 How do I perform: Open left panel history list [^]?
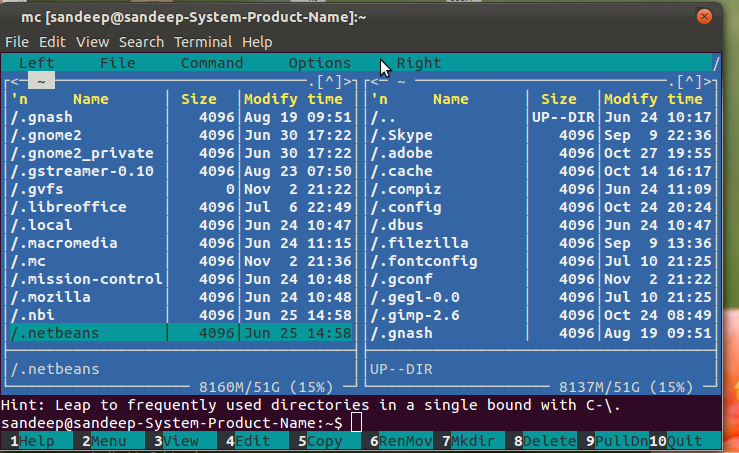point(329,82)
